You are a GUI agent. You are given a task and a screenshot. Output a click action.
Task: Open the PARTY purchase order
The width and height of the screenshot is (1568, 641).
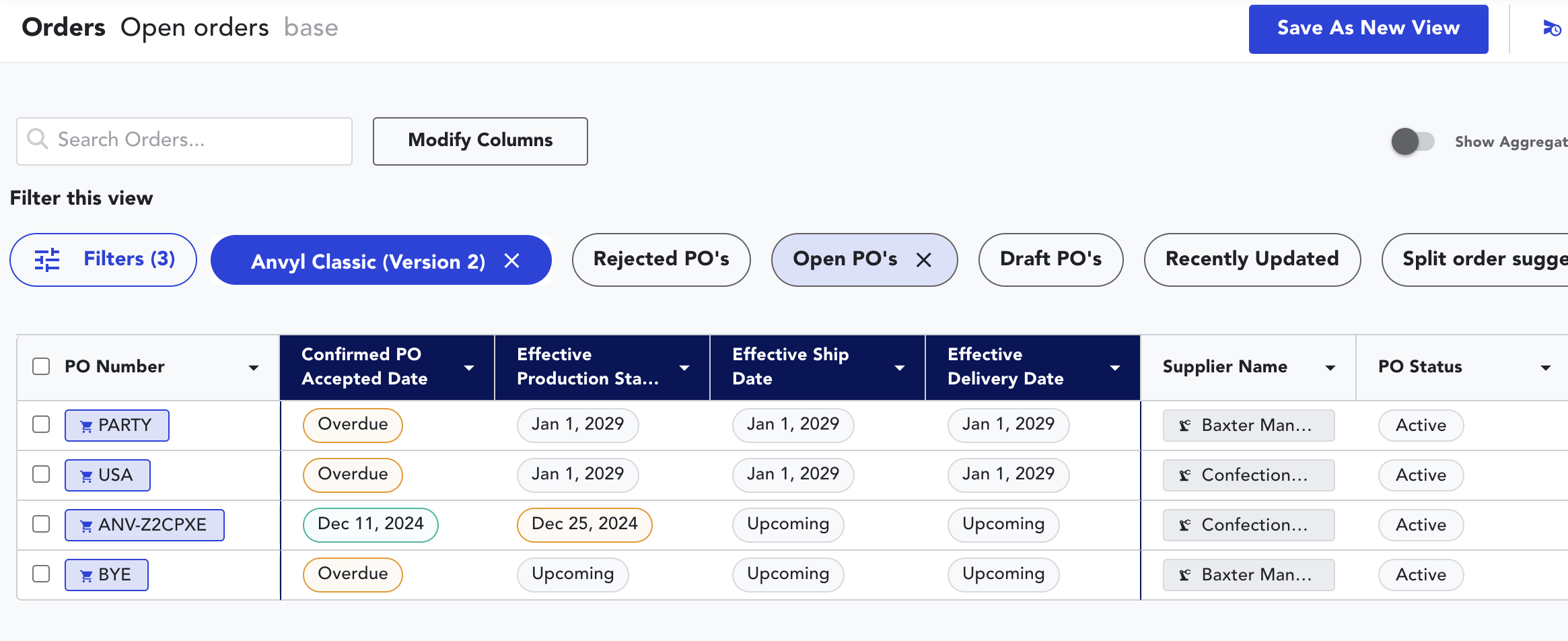(117, 426)
